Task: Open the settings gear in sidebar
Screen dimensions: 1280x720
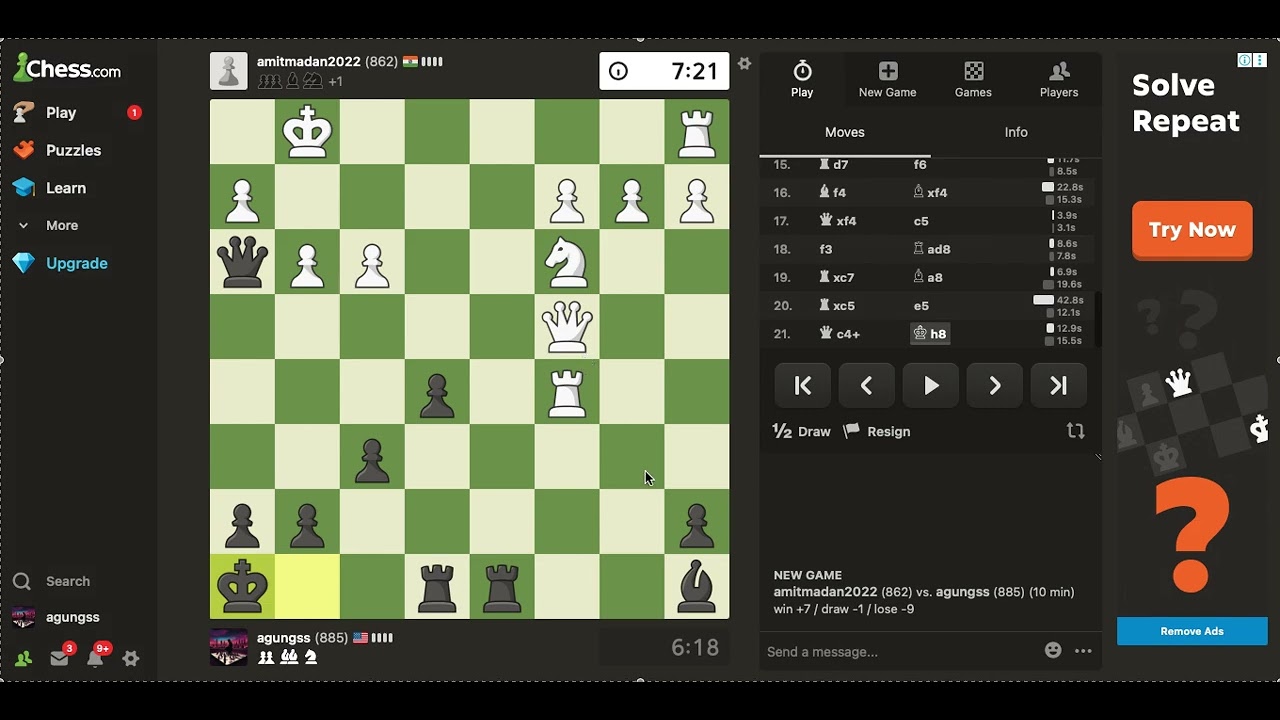Action: click(131, 658)
